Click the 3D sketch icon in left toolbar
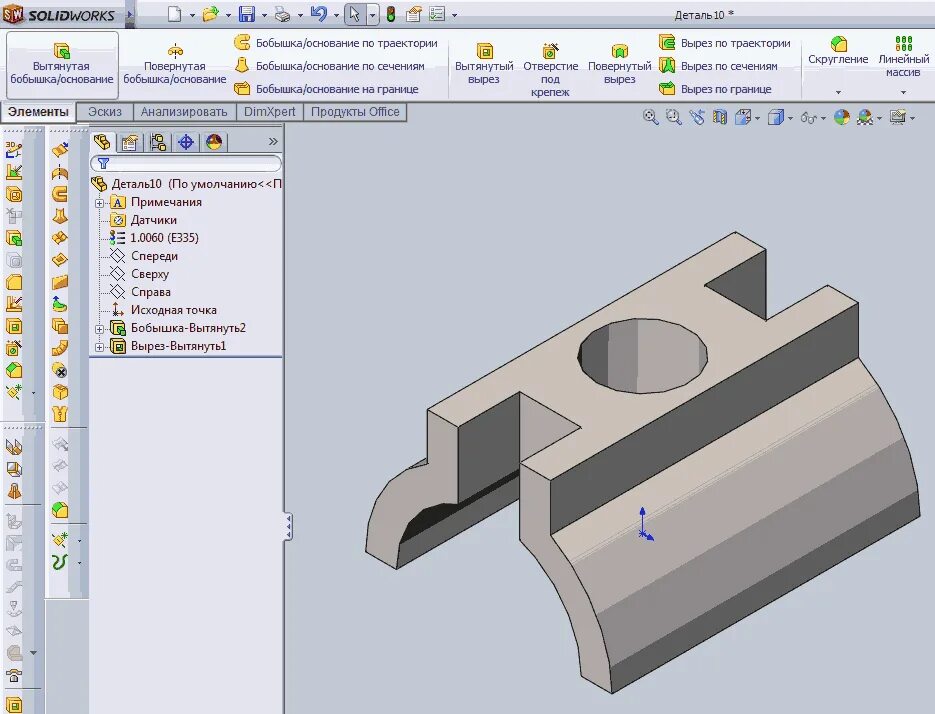 click(14, 149)
